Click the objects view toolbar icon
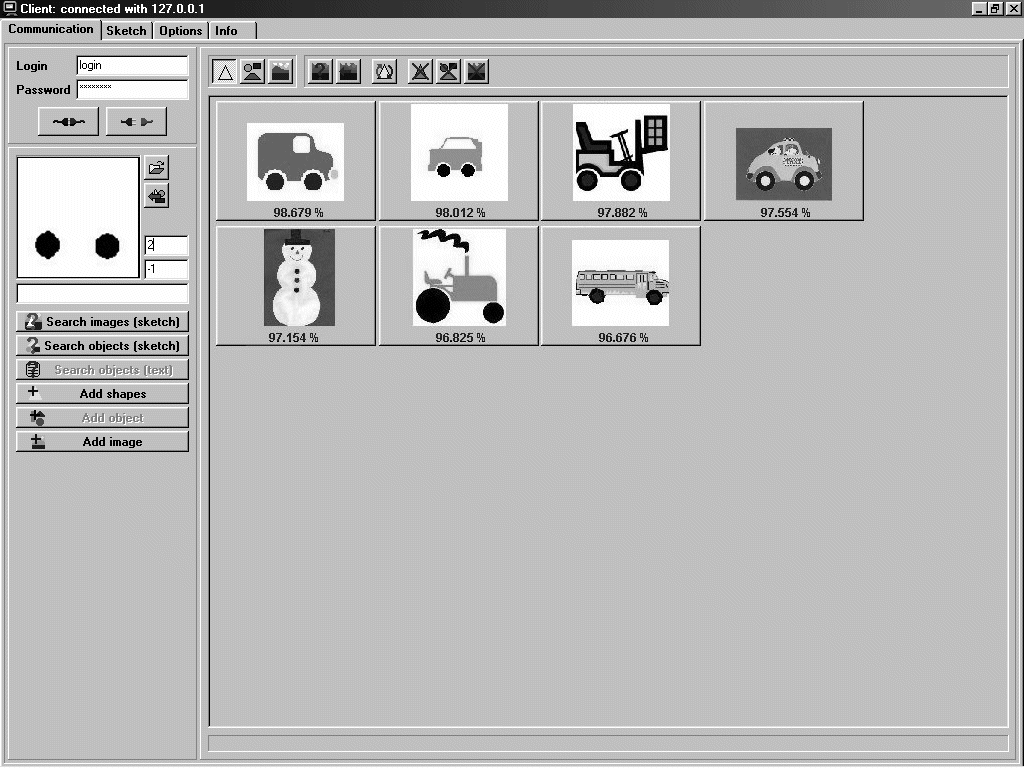 pos(253,72)
